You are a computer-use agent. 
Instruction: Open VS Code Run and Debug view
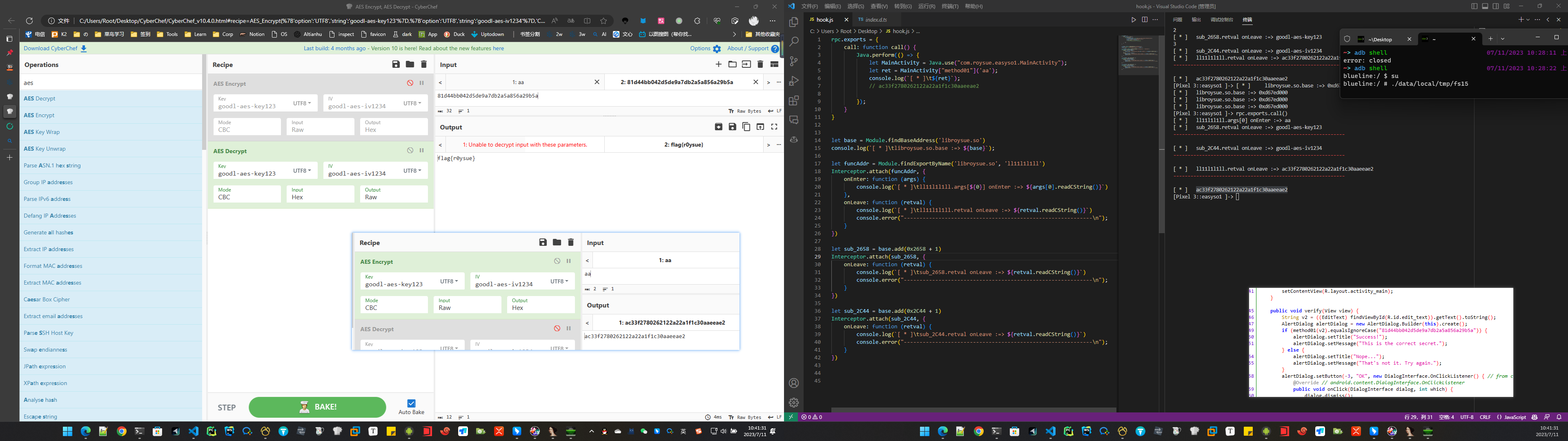pyautogui.click(x=794, y=81)
